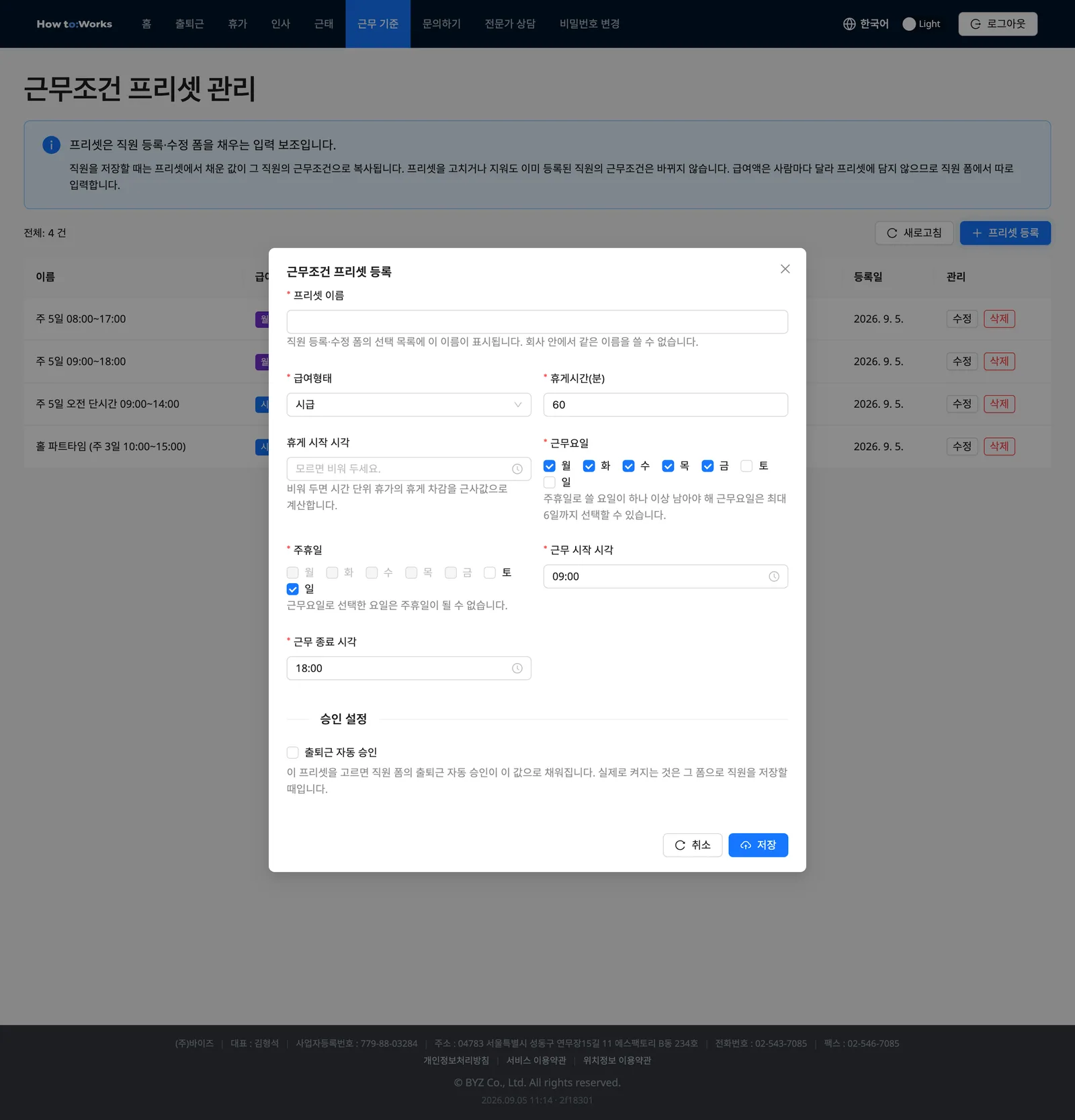This screenshot has width=1075, height=1120.
Task: Open the 출퇴근 menu item
Action: (189, 24)
